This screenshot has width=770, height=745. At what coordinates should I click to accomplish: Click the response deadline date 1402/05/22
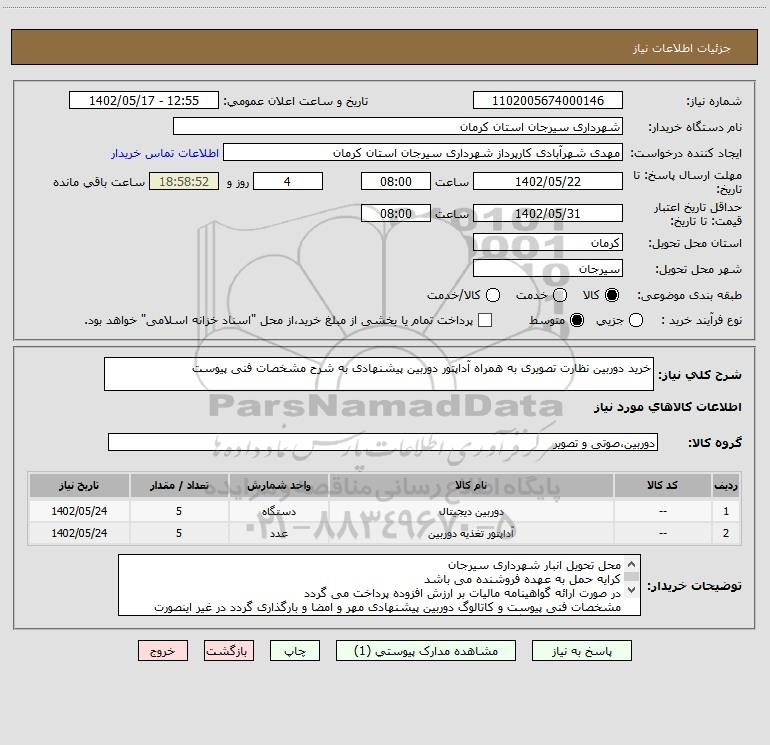548,182
